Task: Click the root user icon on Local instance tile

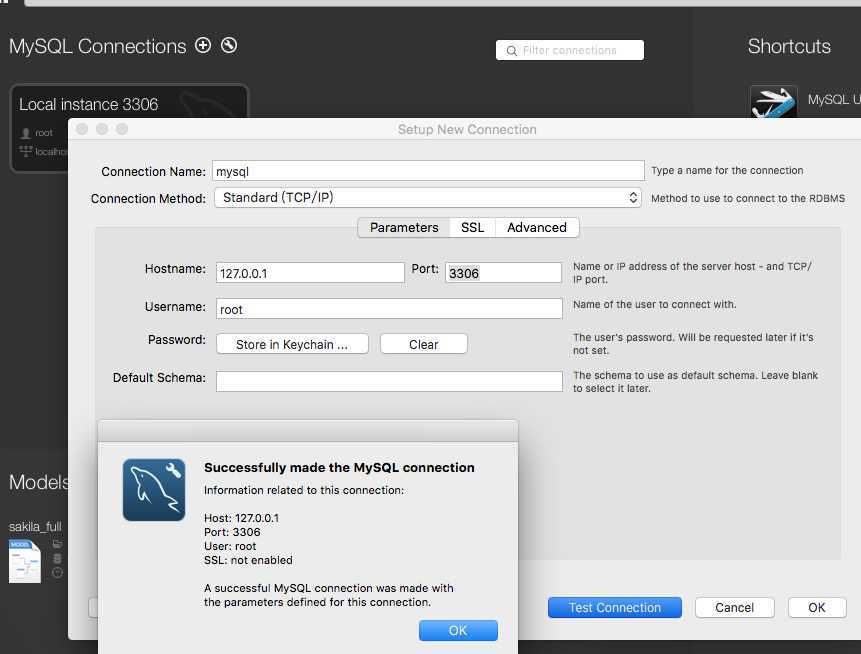Action: click(26, 133)
